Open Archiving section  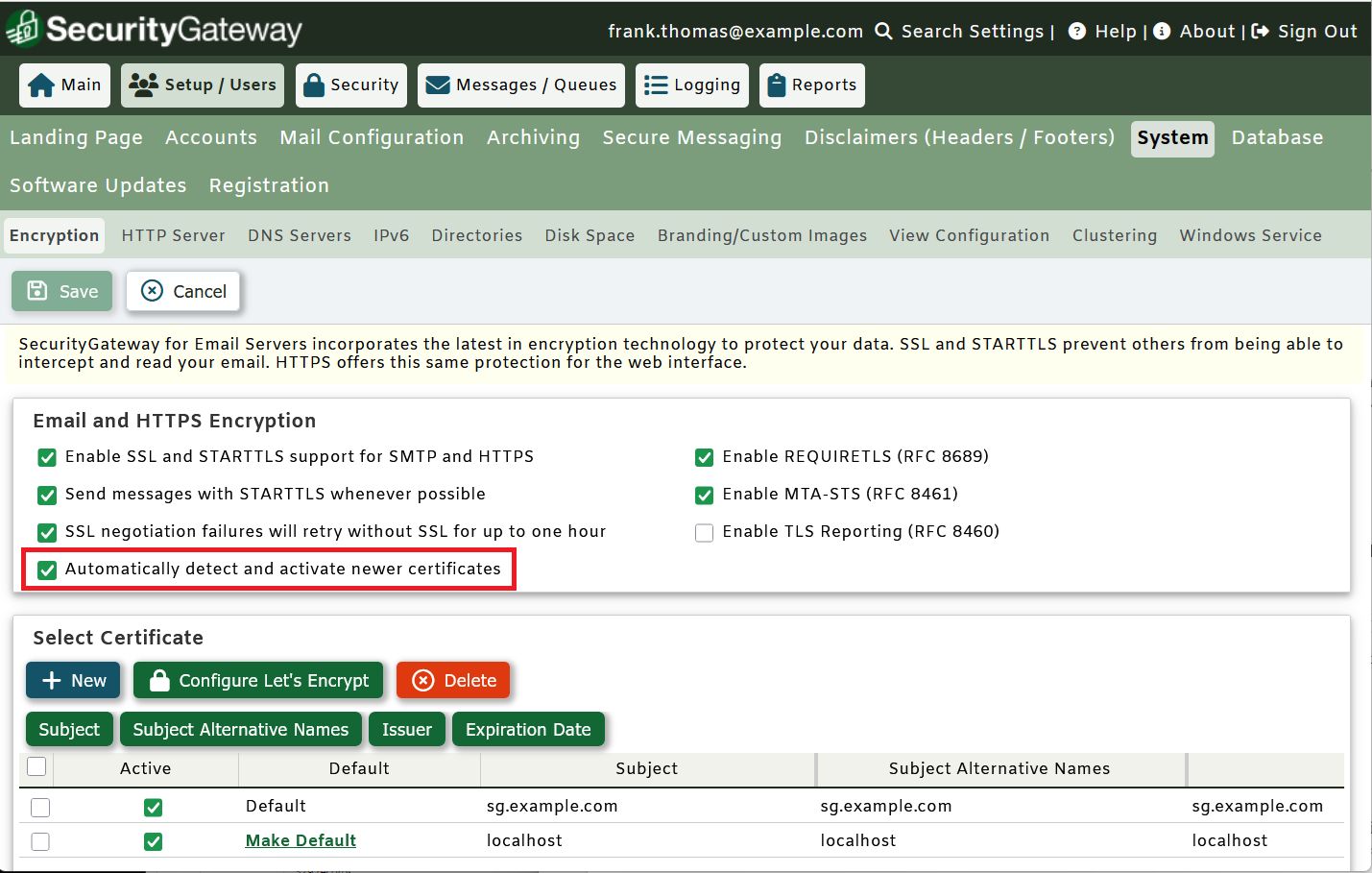533,138
